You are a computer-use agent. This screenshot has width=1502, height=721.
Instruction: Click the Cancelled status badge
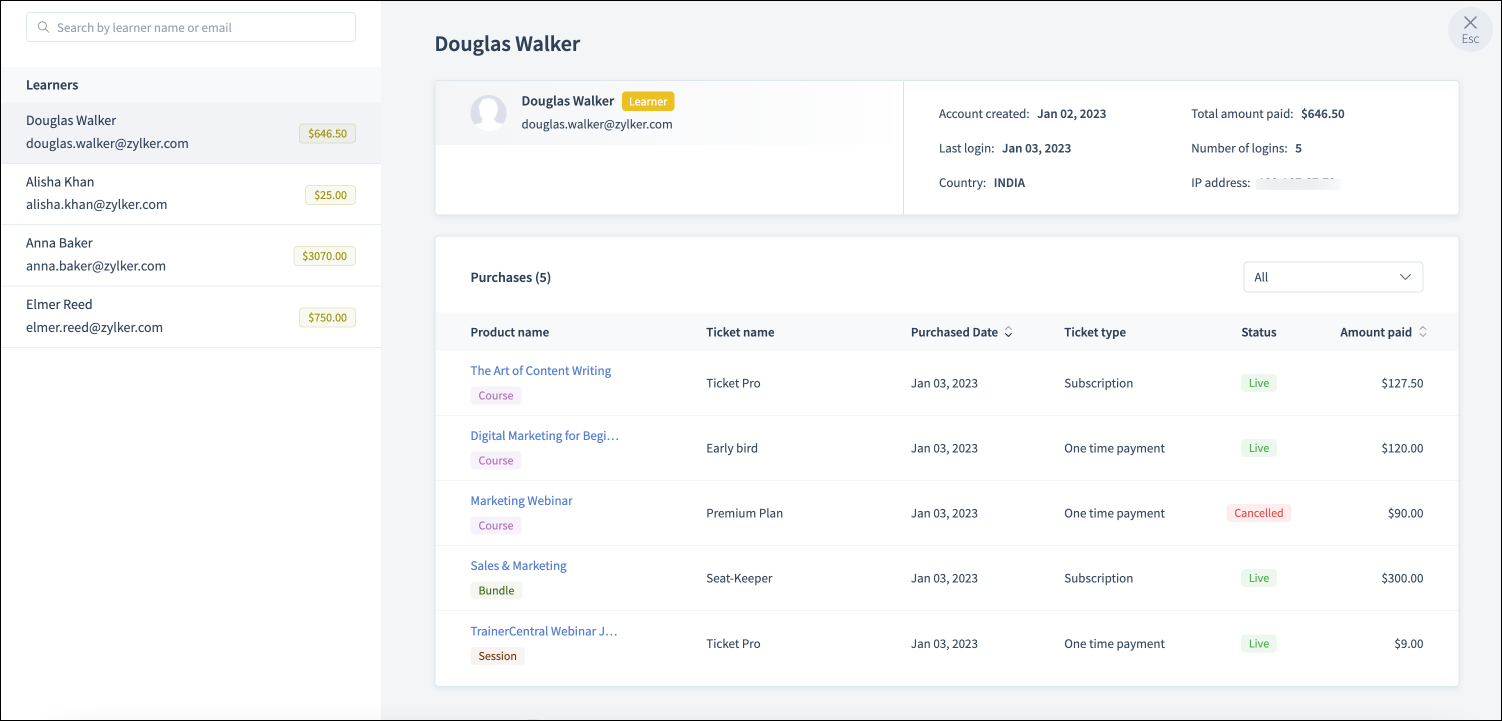(x=1258, y=513)
